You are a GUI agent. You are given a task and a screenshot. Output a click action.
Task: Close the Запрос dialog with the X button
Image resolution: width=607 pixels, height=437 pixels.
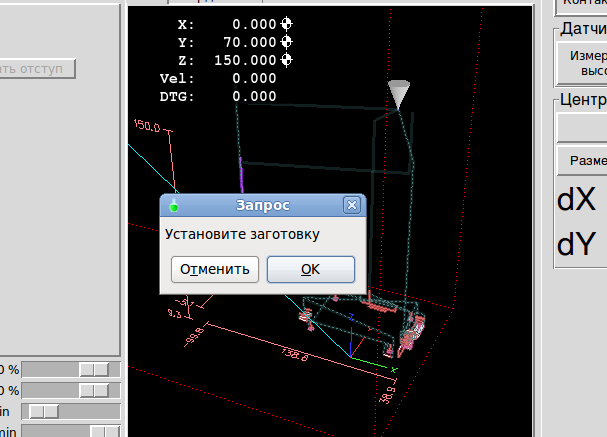pos(352,205)
